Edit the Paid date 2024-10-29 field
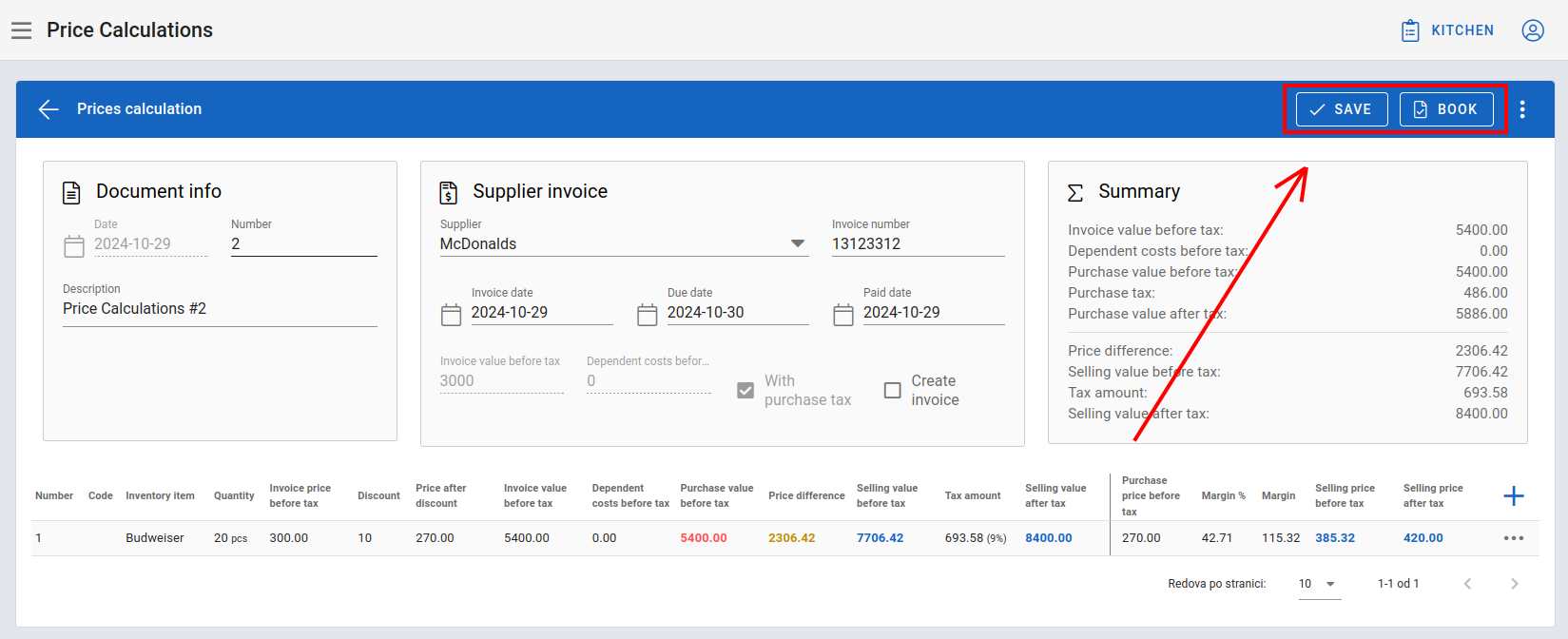The image size is (1568, 639). [934, 313]
